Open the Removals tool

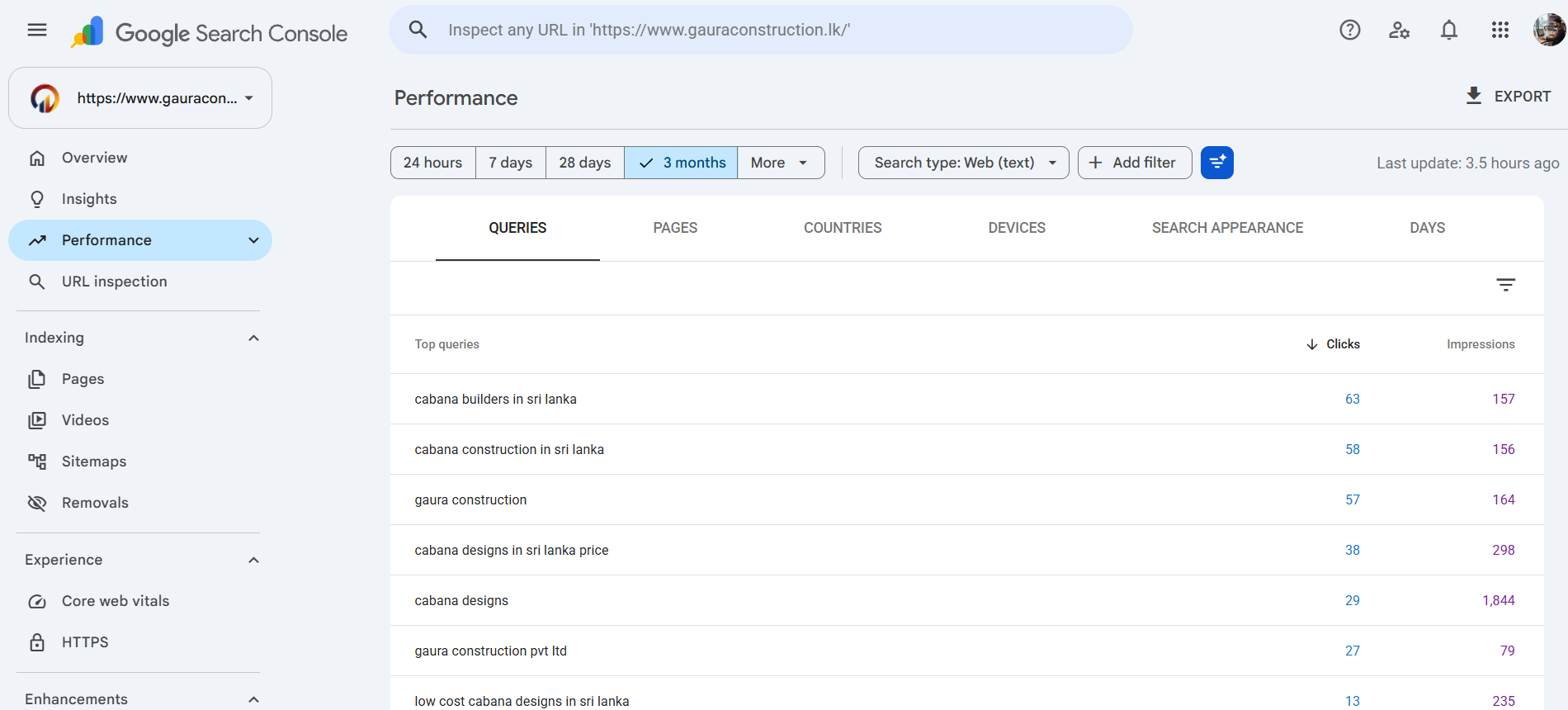[140, 503]
